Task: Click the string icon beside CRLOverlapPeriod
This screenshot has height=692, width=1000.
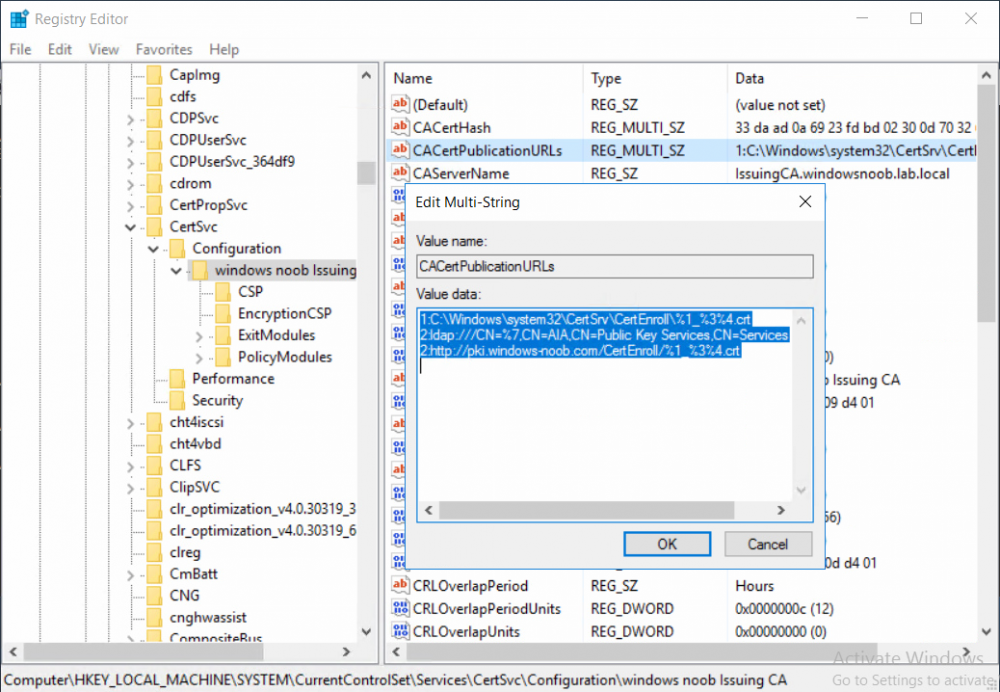Action: tap(400, 585)
